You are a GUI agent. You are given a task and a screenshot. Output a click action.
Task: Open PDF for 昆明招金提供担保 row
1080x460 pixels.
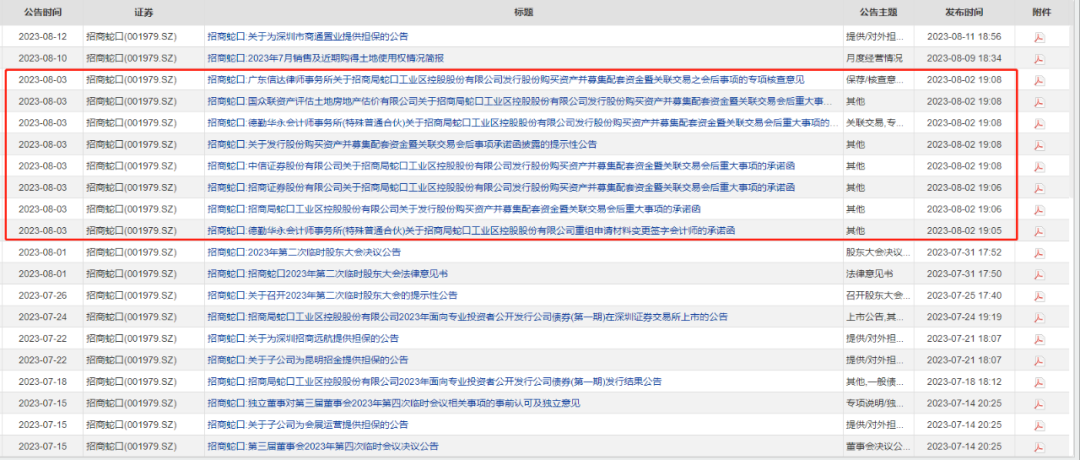coord(1039,359)
